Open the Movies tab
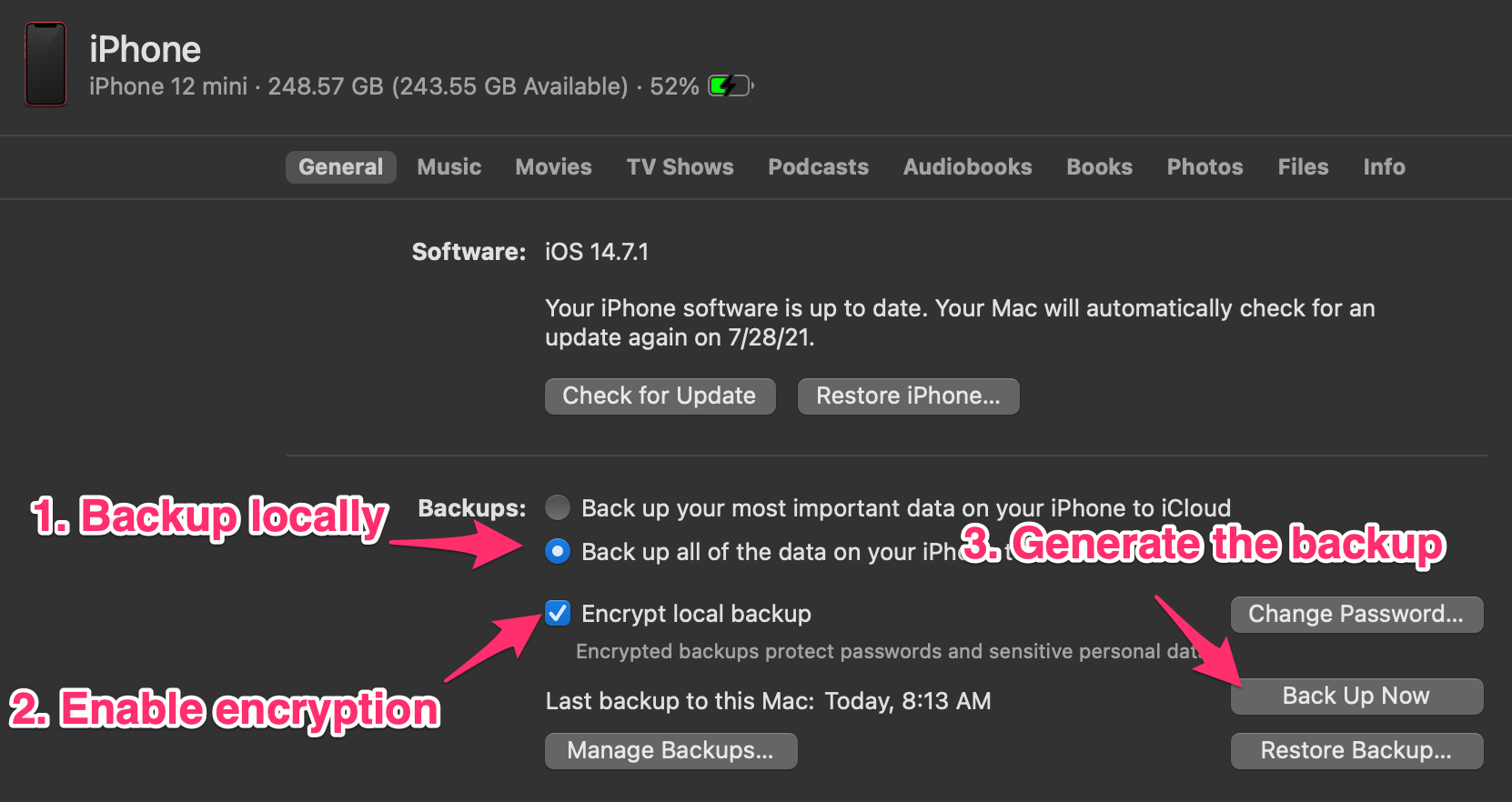Viewport: 1512px width, 802px height. [552, 166]
